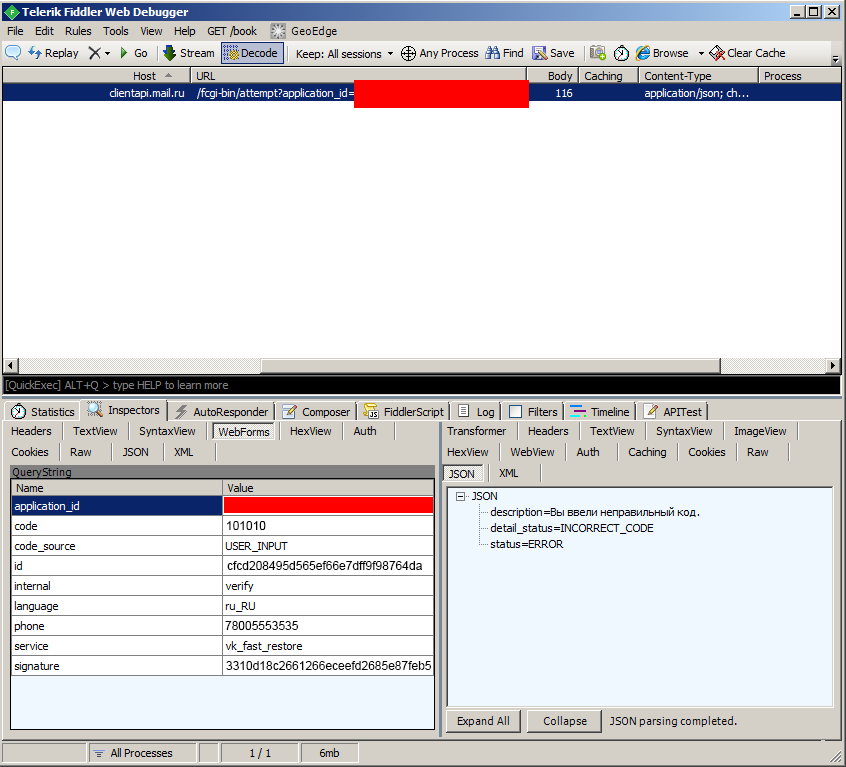Click the comment (speech bubble) toolbar icon
This screenshot has height=767, width=846.
13,53
